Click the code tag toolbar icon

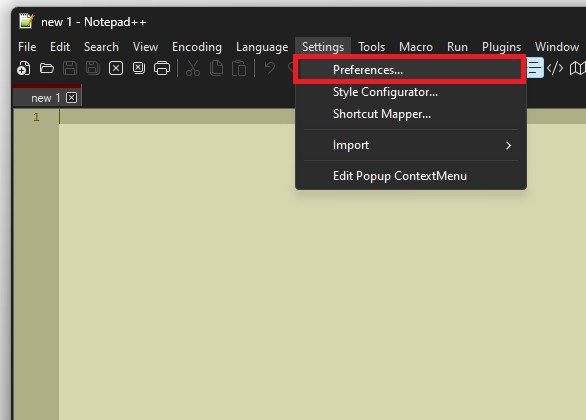pyautogui.click(x=555, y=68)
